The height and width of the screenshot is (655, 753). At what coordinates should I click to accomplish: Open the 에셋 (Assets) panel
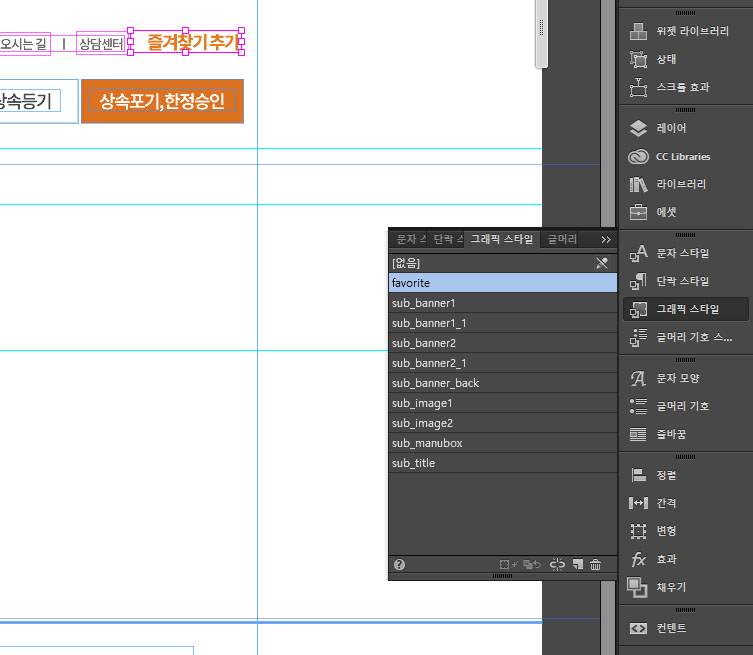click(639, 212)
